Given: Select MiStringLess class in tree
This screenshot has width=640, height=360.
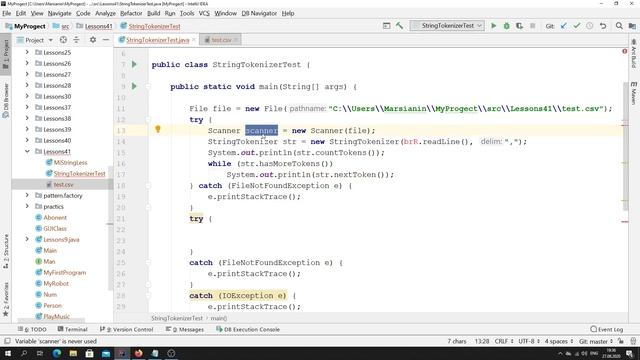Looking at the screenshot, I should 70,162.
